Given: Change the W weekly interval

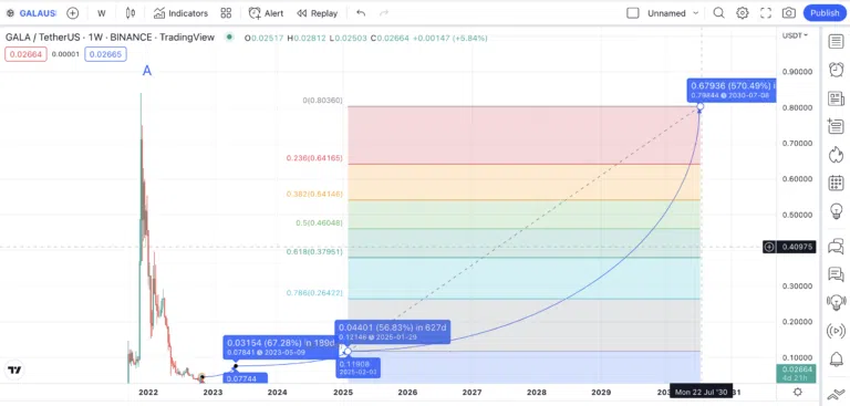Looking at the screenshot, I should tap(101, 13).
